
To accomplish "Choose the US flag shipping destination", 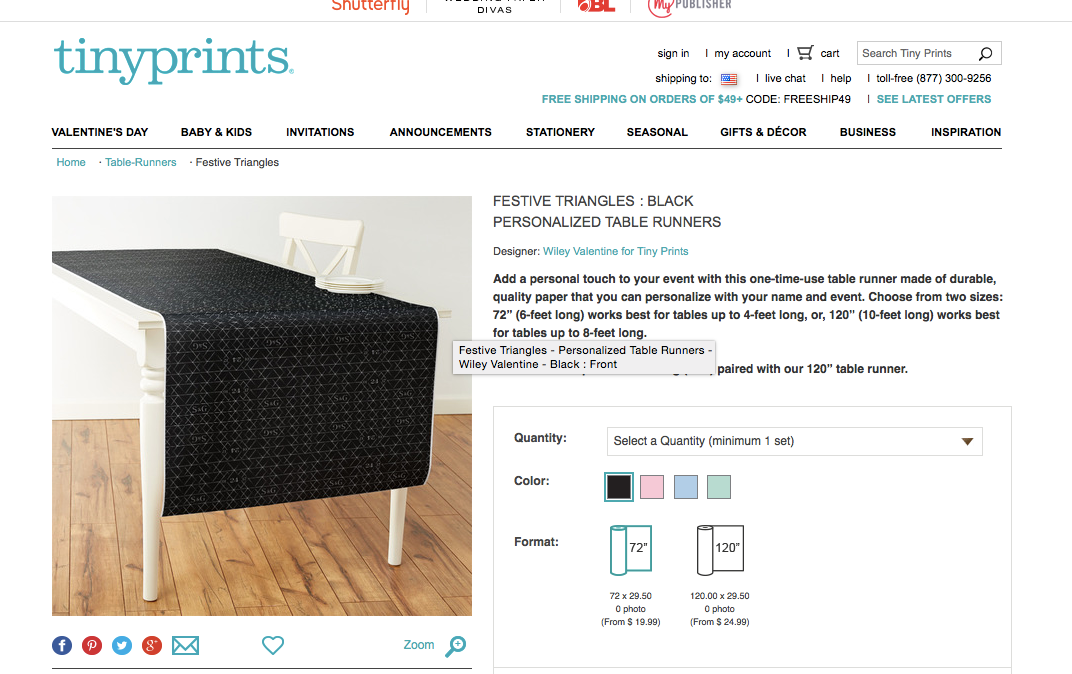I will point(729,79).
